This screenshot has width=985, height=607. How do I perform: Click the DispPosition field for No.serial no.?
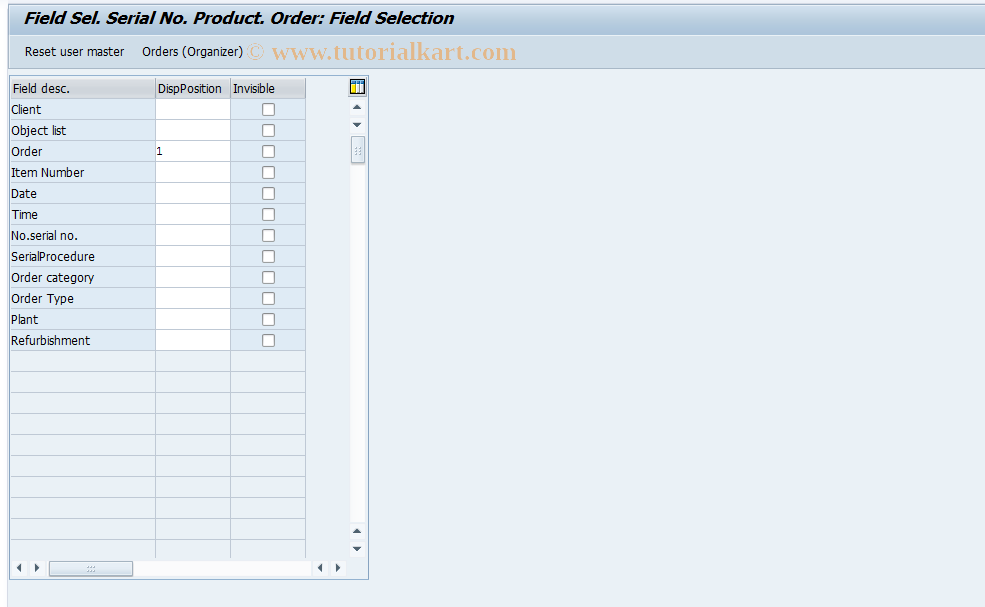(193, 236)
